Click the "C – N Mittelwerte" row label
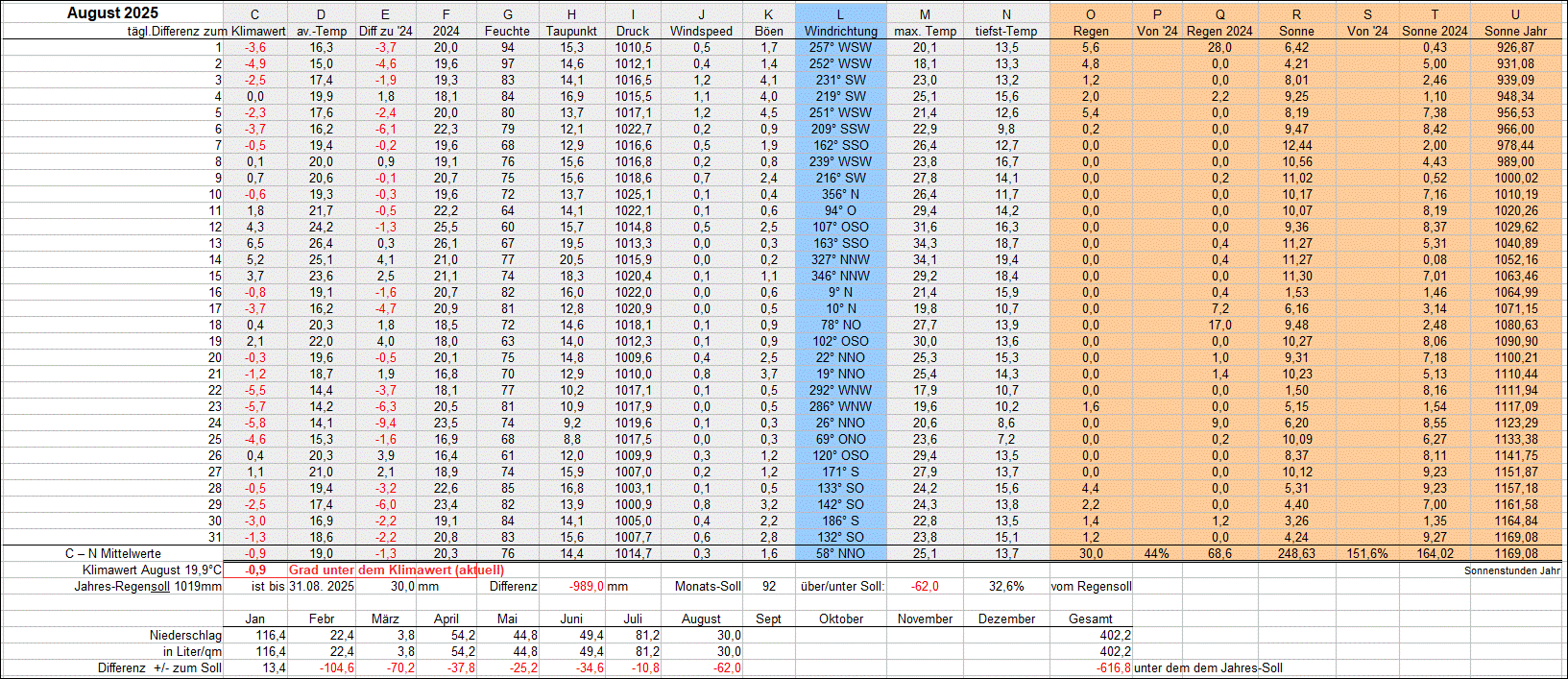This screenshot has height=679, width=1568. (113, 553)
